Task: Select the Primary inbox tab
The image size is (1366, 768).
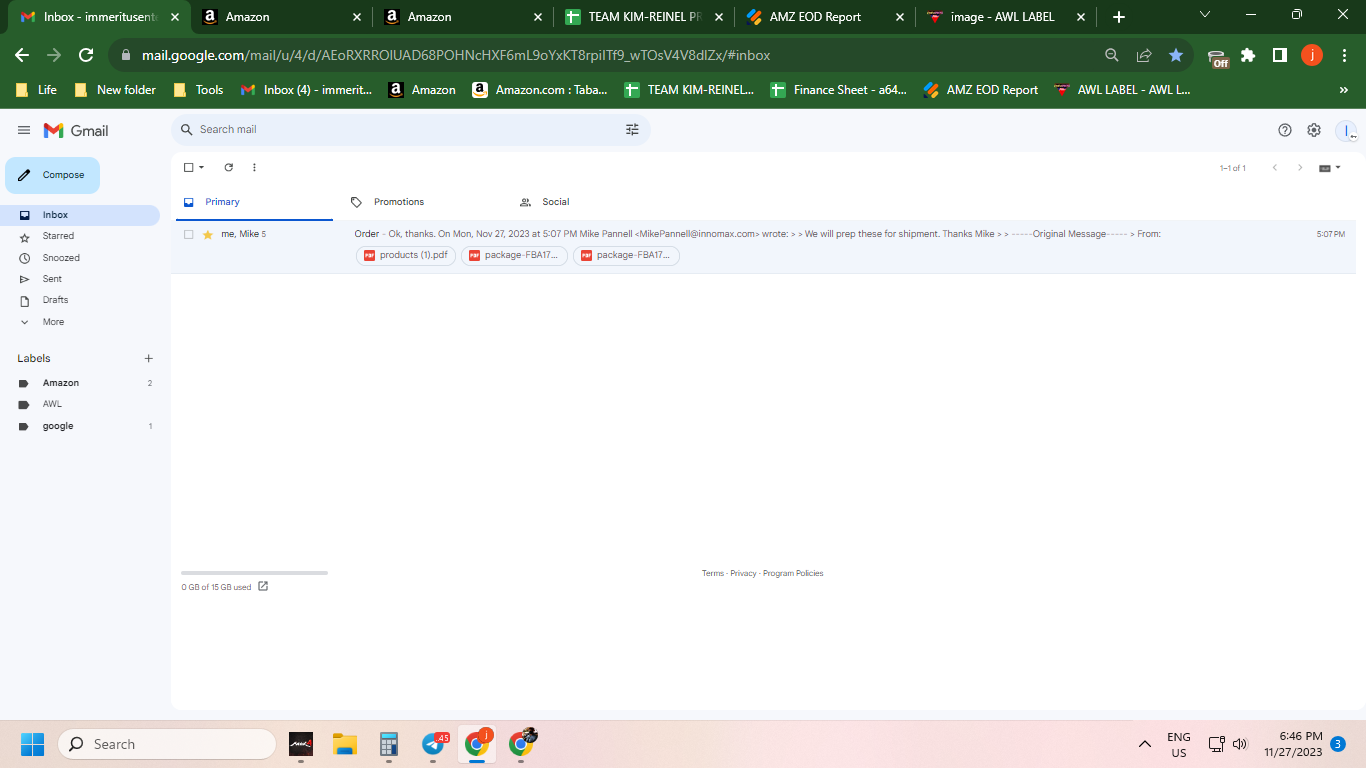Action: pos(252,202)
